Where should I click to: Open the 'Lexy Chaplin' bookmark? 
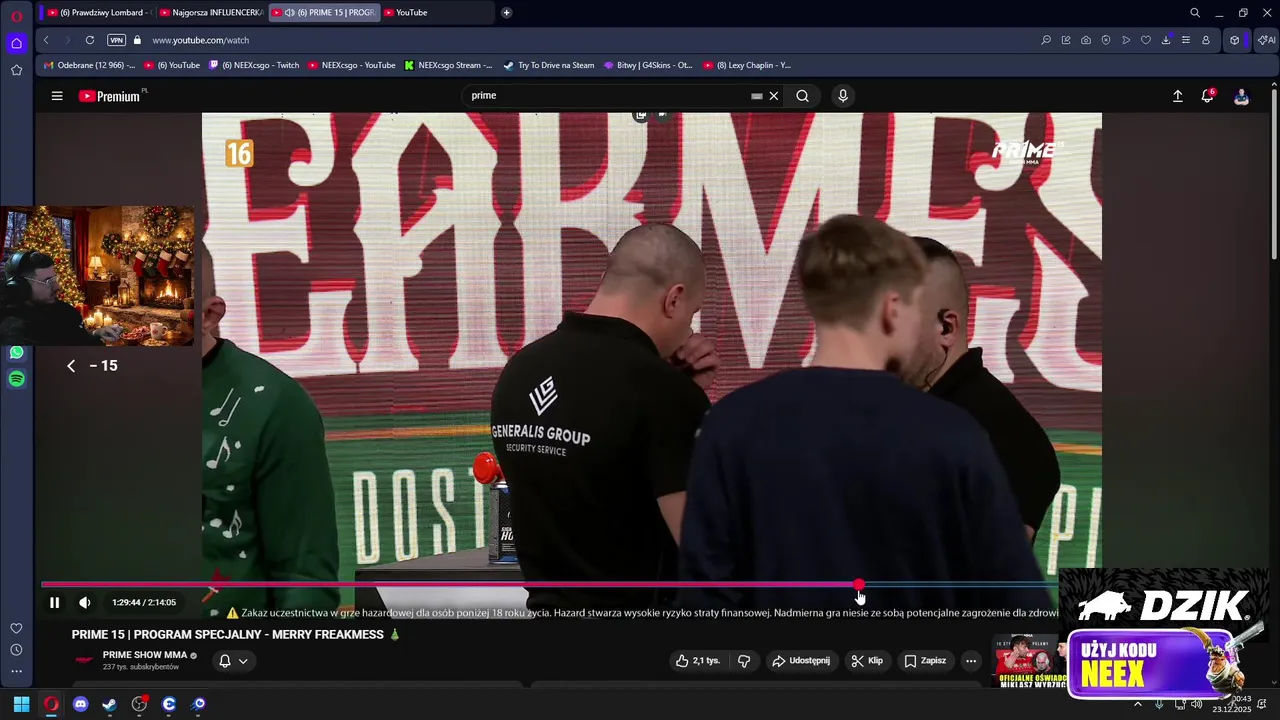tap(747, 65)
